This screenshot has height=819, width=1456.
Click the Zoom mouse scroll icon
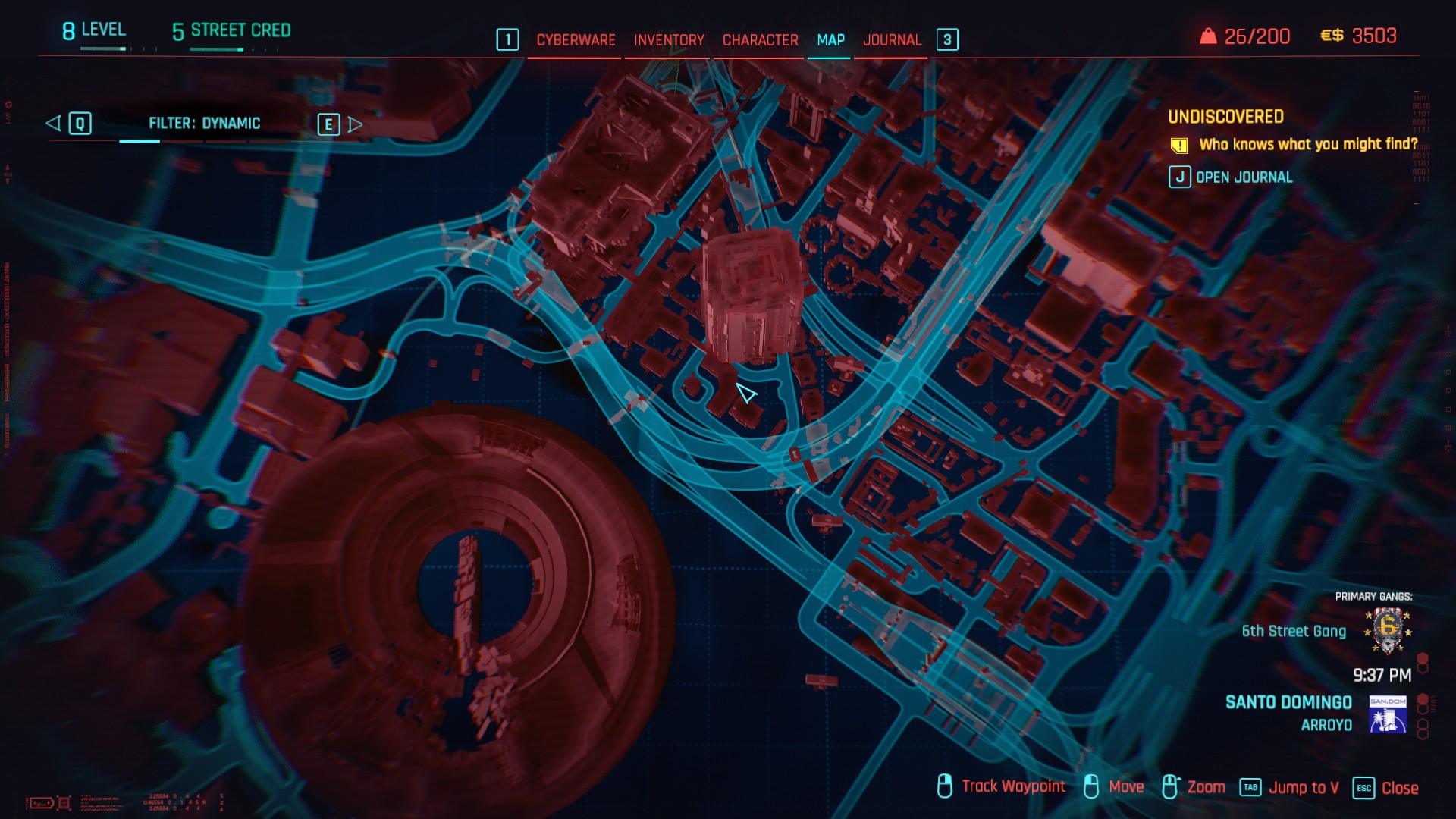pyautogui.click(x=1169, y=786)
